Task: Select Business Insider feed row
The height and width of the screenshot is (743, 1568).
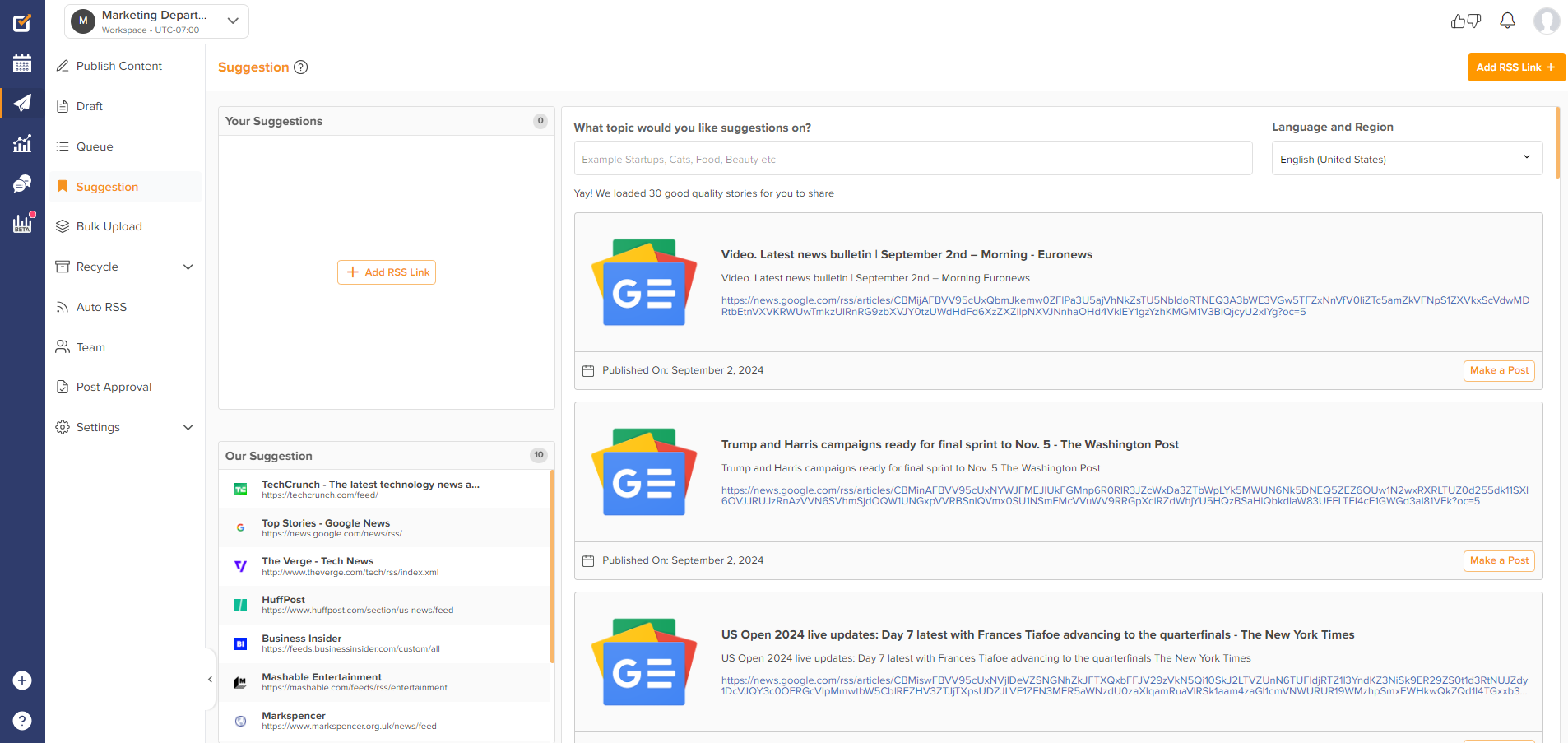Action: [384, 643]
